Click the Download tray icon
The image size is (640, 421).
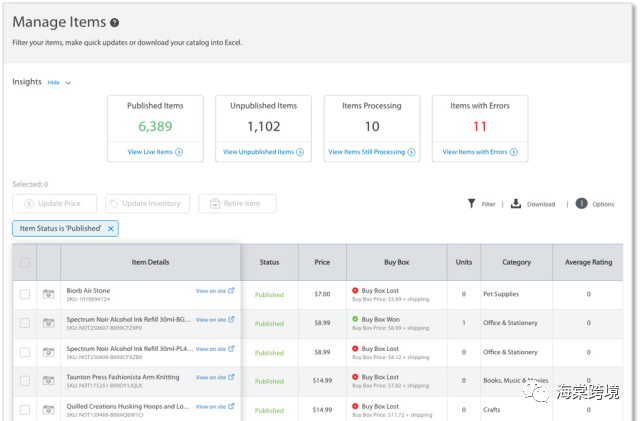click(516, 203)
